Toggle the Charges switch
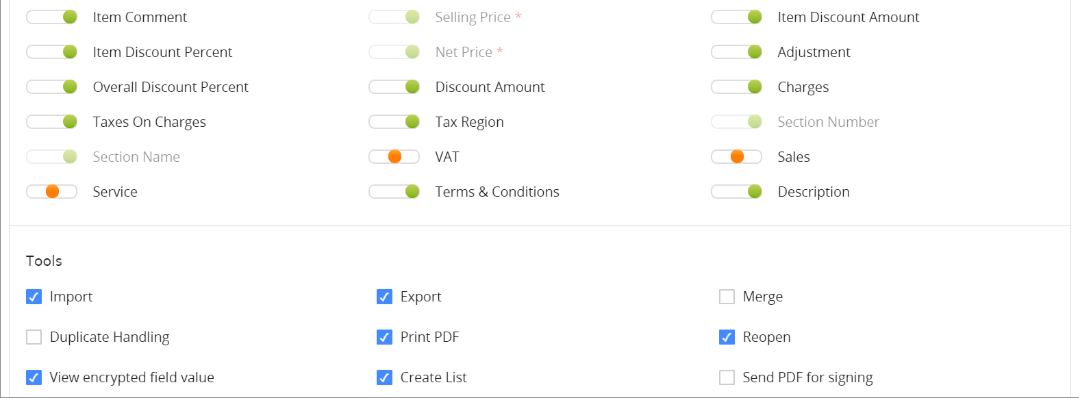Image resolution: width=1079 pixels, height=398 pixels. (x=736, y=87)
